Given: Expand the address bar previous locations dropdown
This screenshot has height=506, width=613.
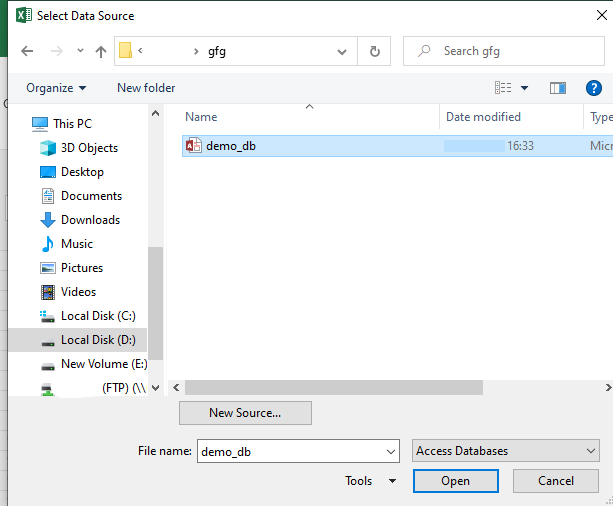Looking at the screenshot, I should 342,52.
